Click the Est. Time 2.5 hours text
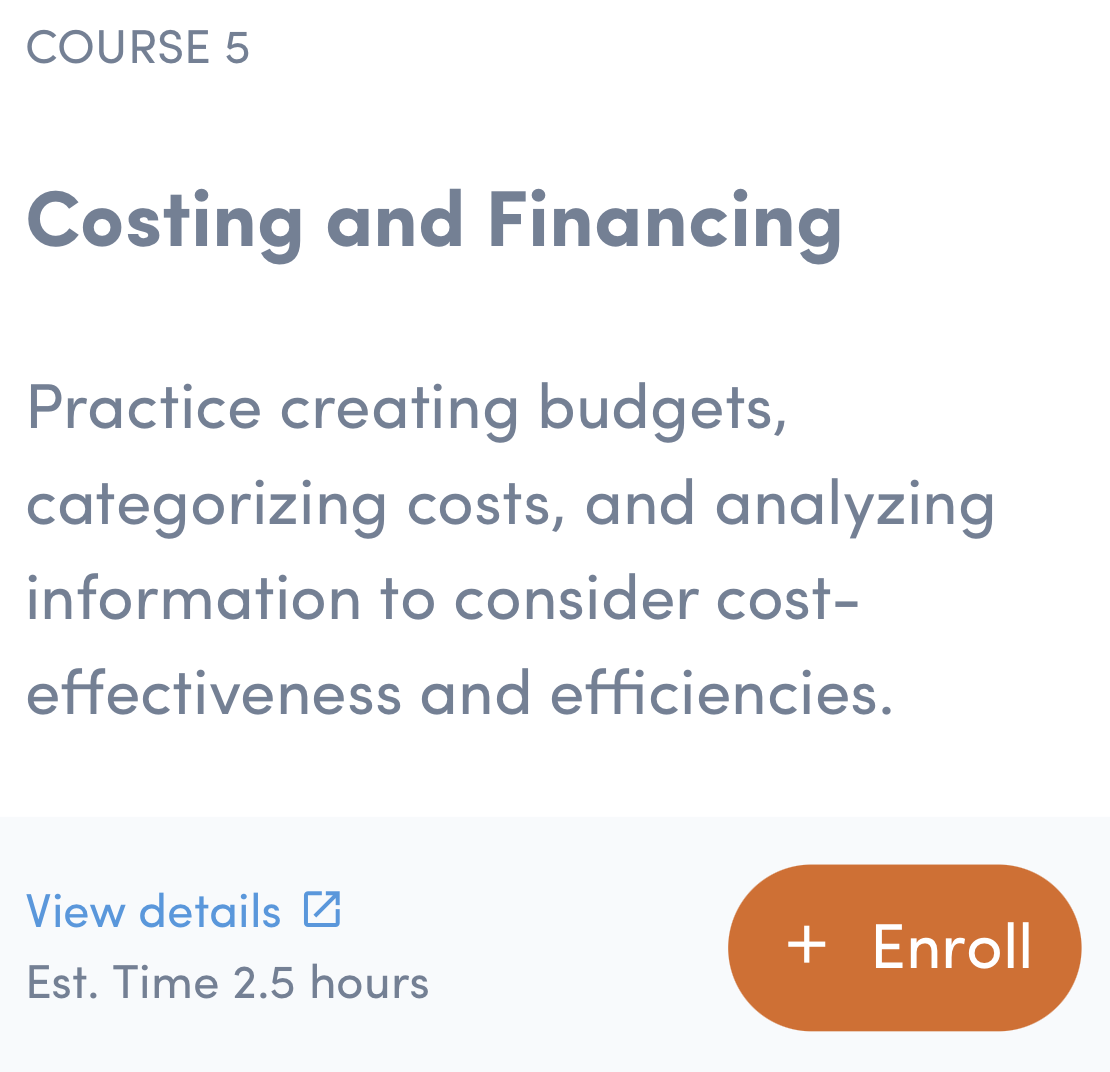Image resolution: width=1110 pixels, height=1072 pixels. point(227,982)
